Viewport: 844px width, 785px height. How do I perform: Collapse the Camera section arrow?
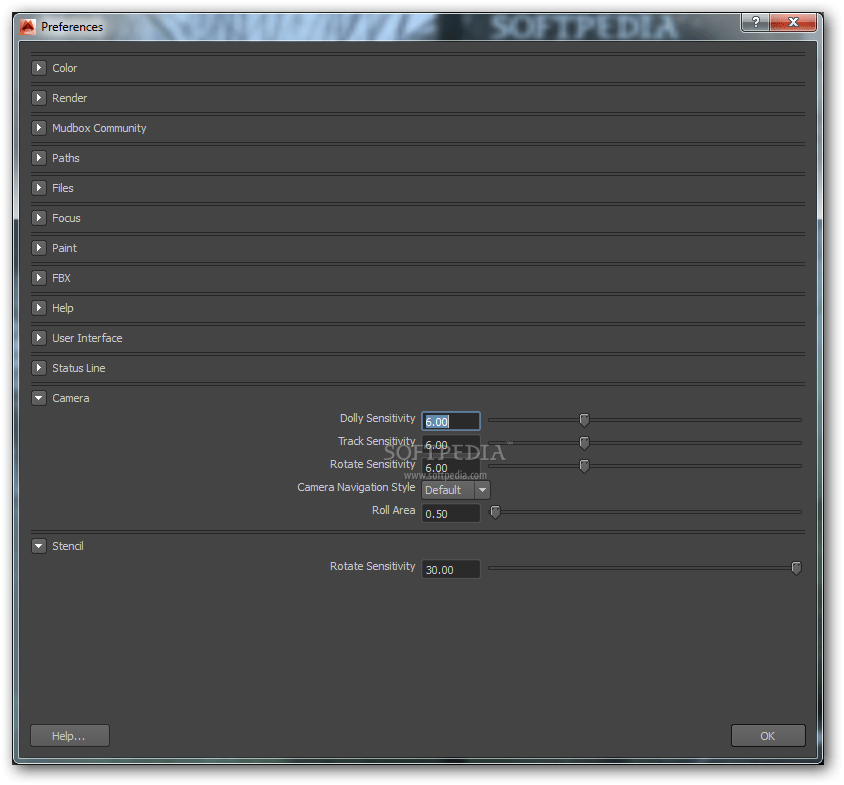coord(39,398)
